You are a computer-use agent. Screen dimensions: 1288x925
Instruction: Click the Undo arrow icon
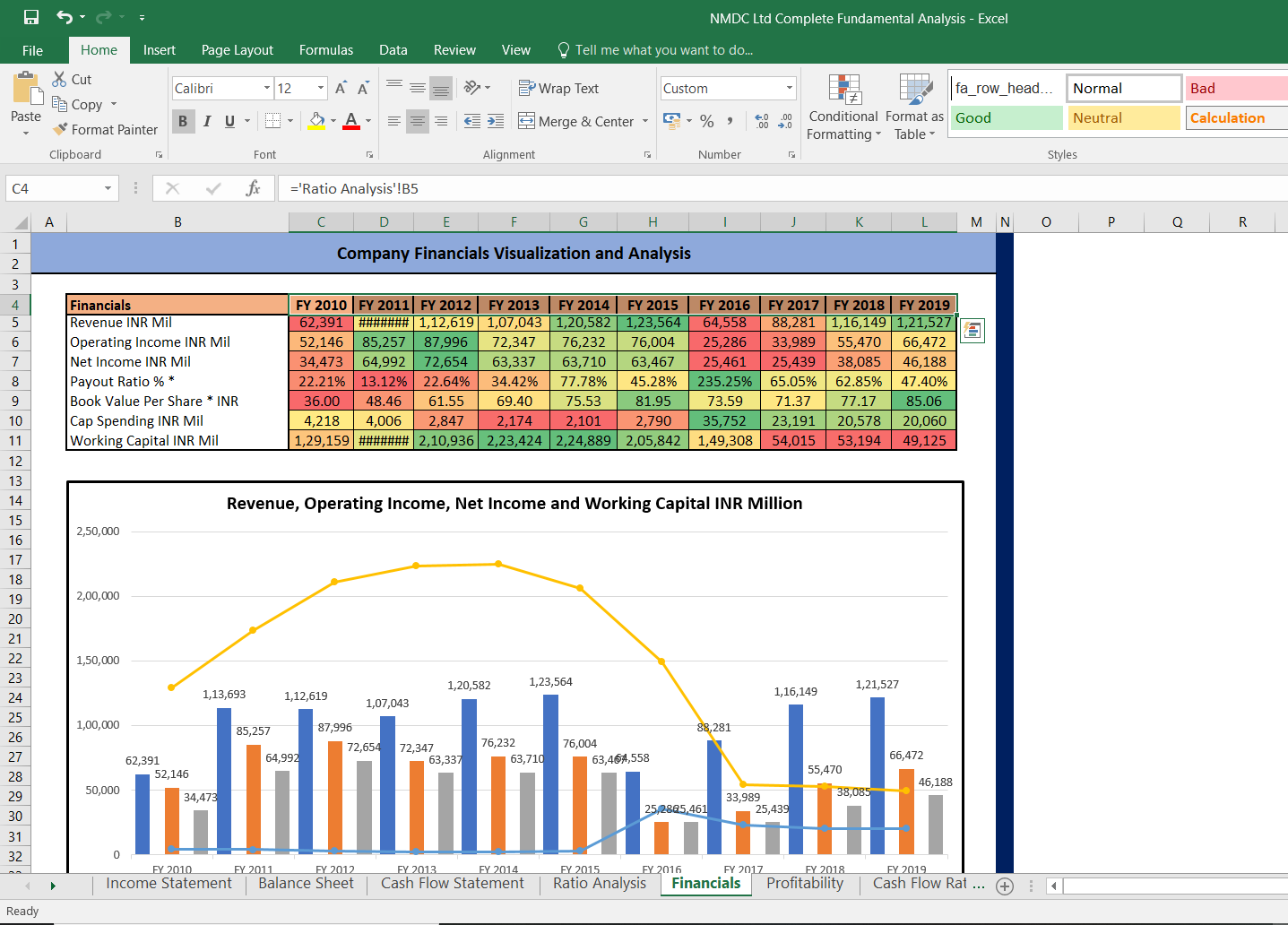[x=65, y=17]
